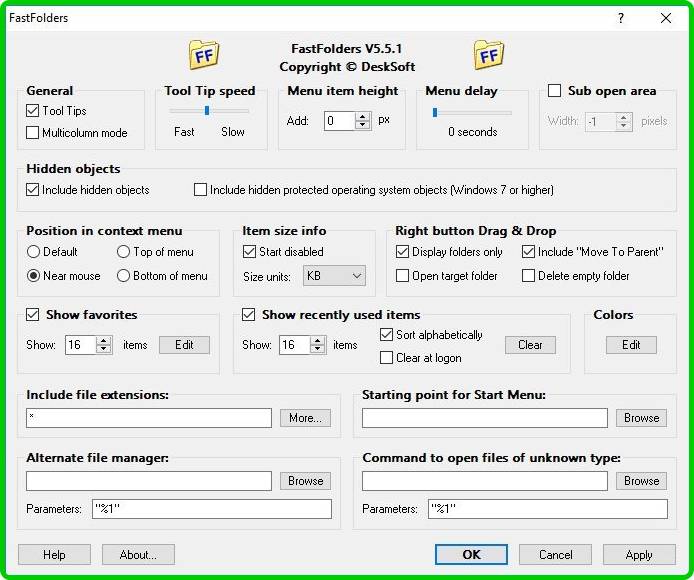Decrease favorites Show items count
This screenshot has height=580, width=694.
(x=104, y=349)
